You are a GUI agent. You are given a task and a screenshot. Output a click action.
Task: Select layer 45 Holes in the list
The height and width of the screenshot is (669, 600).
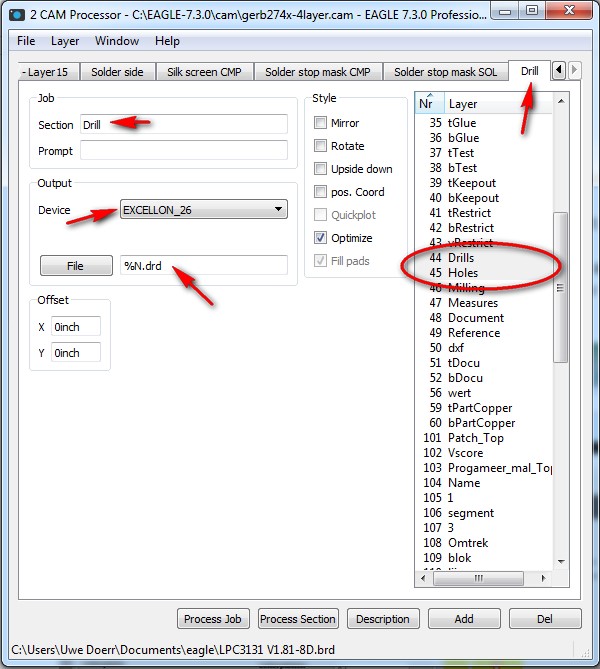point(462,273)
